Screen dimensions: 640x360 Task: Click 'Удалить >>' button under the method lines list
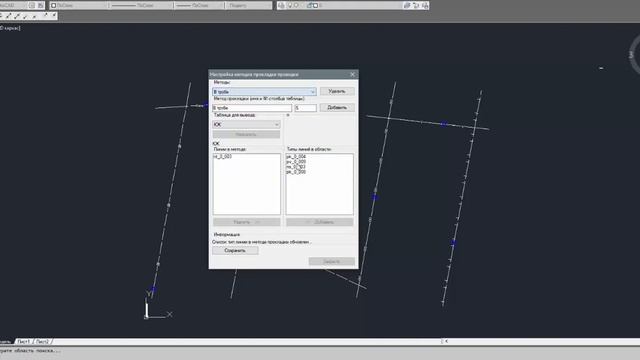pyautogui.click(x=247, y=222)
